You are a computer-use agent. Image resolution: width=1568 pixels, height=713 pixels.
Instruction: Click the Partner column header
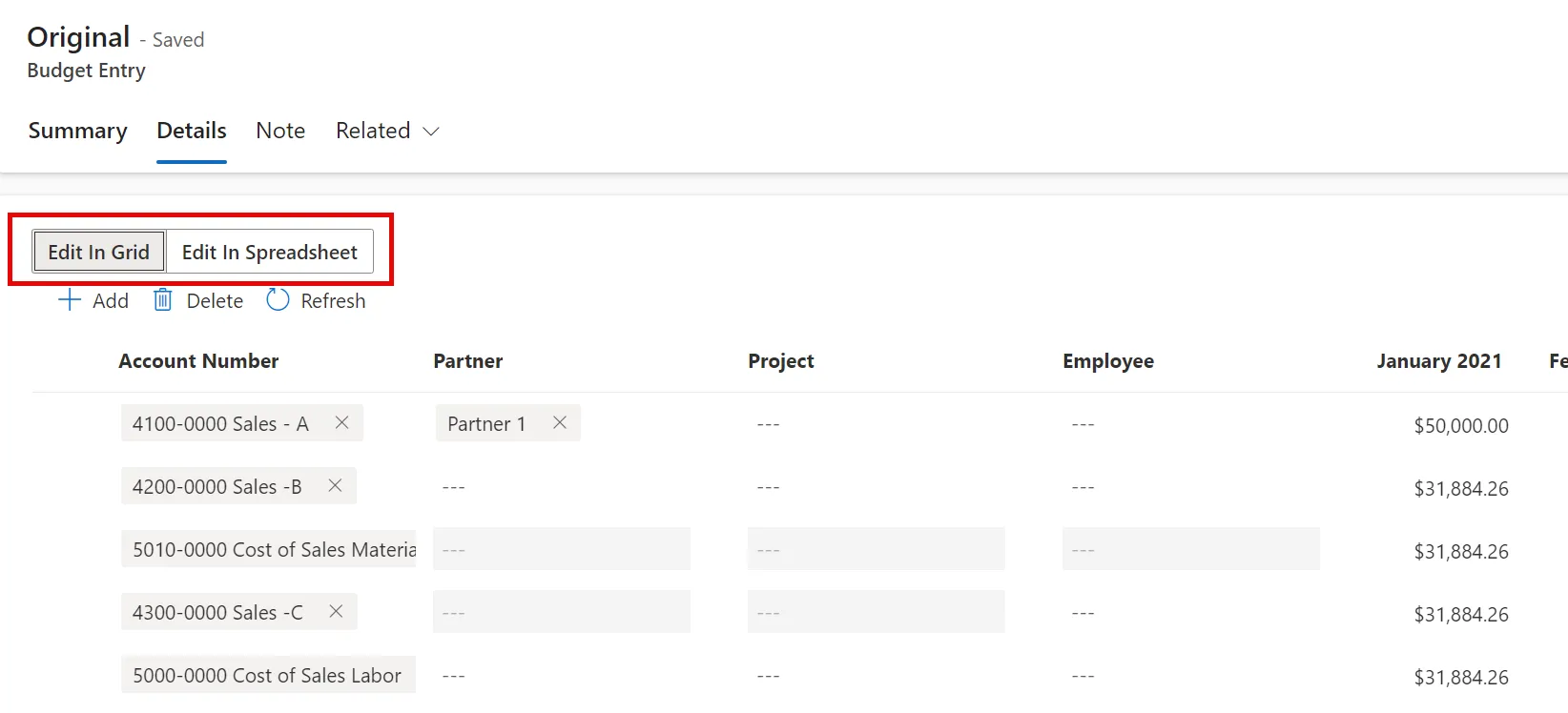[468, 361]
